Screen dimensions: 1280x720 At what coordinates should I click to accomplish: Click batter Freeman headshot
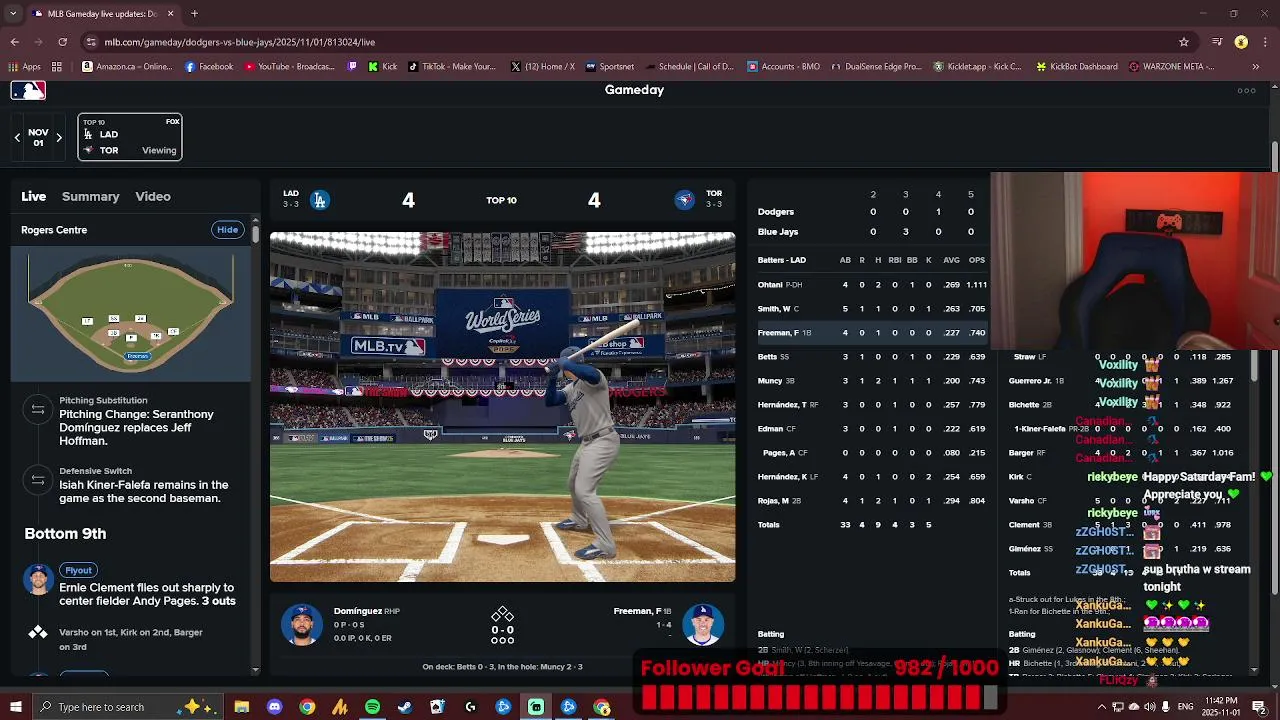pos(703,625)
